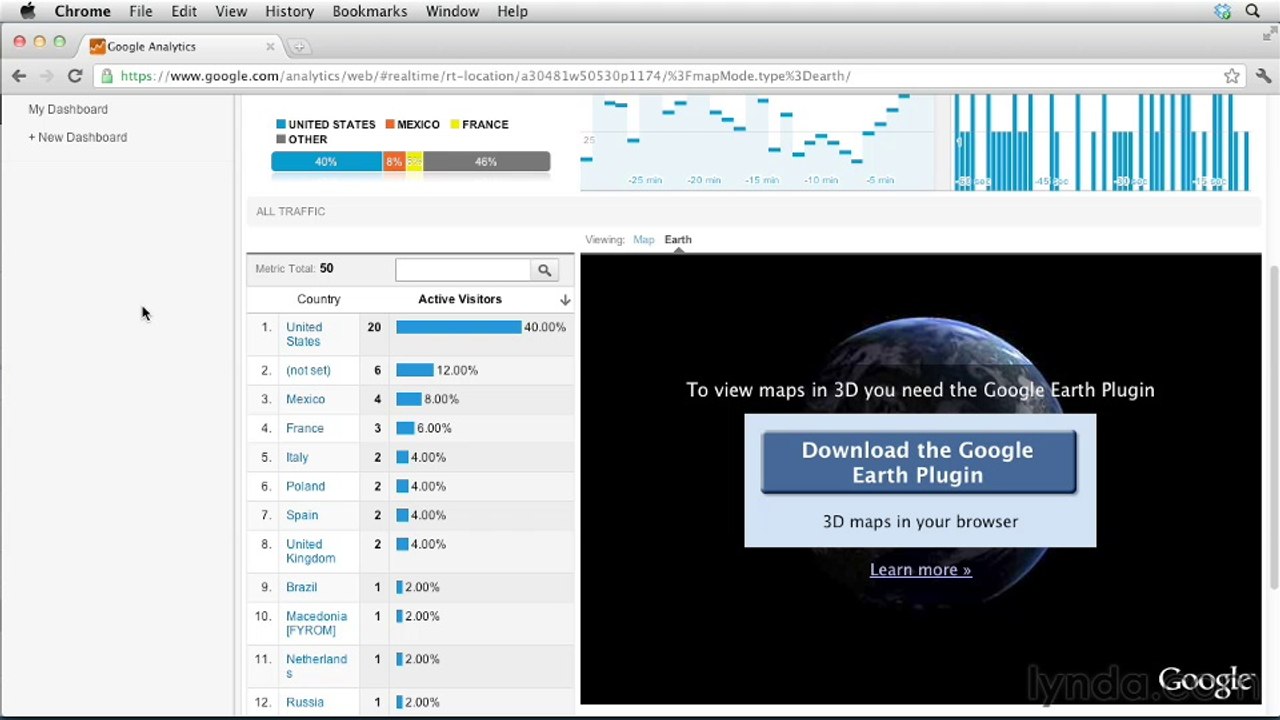The image size is (1280, 720).
Task: Open Chrome's wrench settings menu
Action: pos(1263,76)
